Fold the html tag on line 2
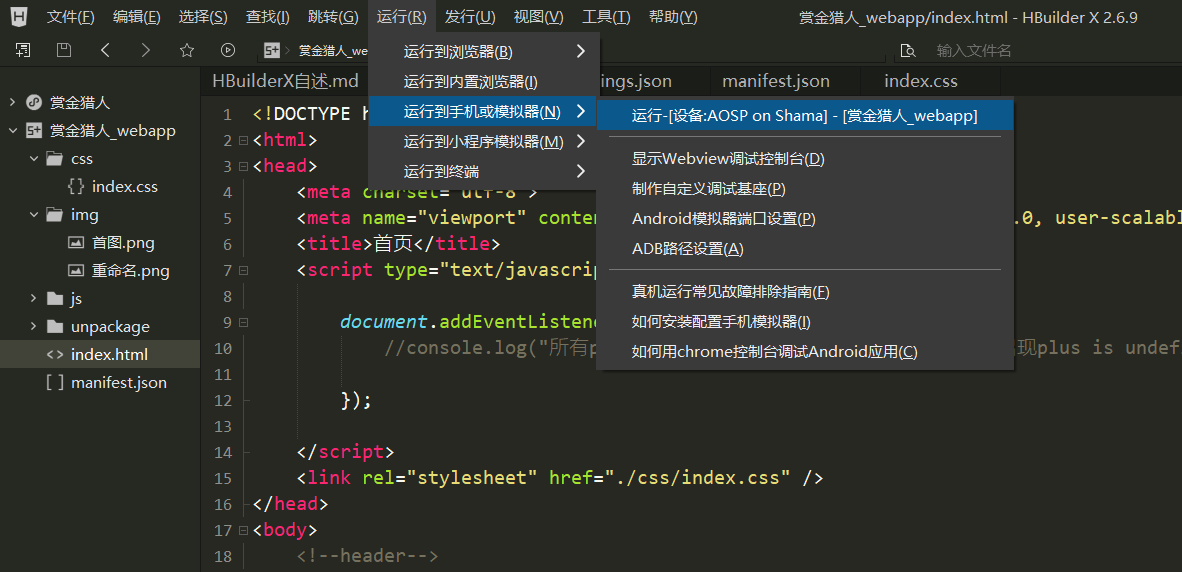1182x572 pixels. click(243, 141)
